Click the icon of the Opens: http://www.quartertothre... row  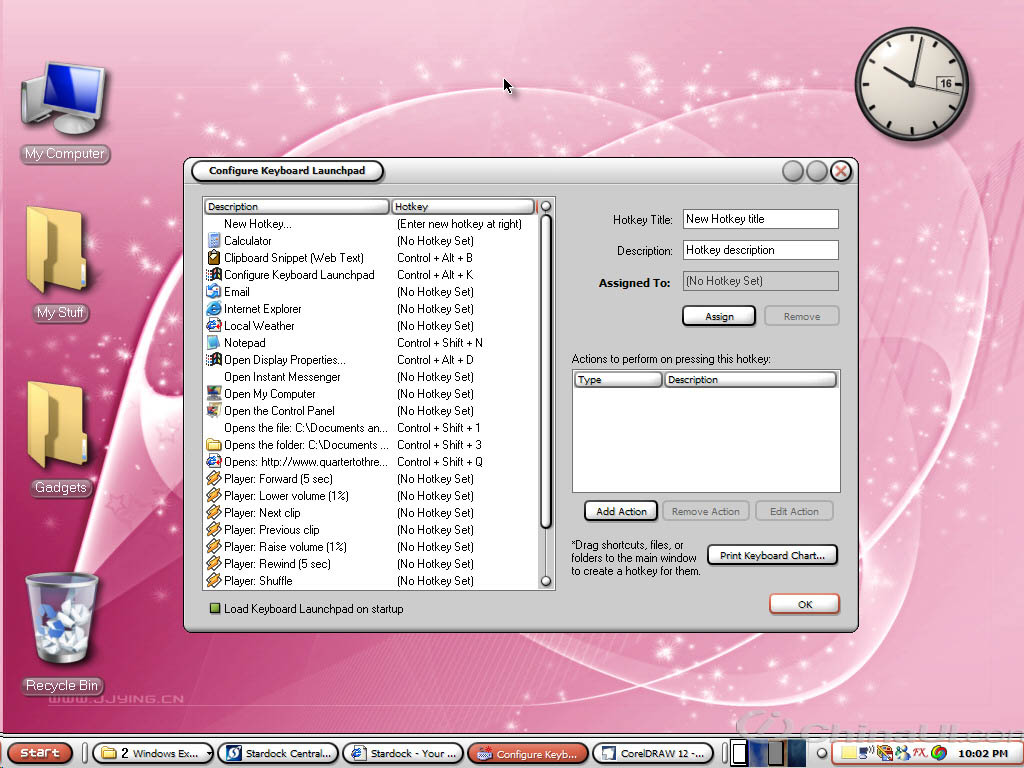click(x=214, y=462)
